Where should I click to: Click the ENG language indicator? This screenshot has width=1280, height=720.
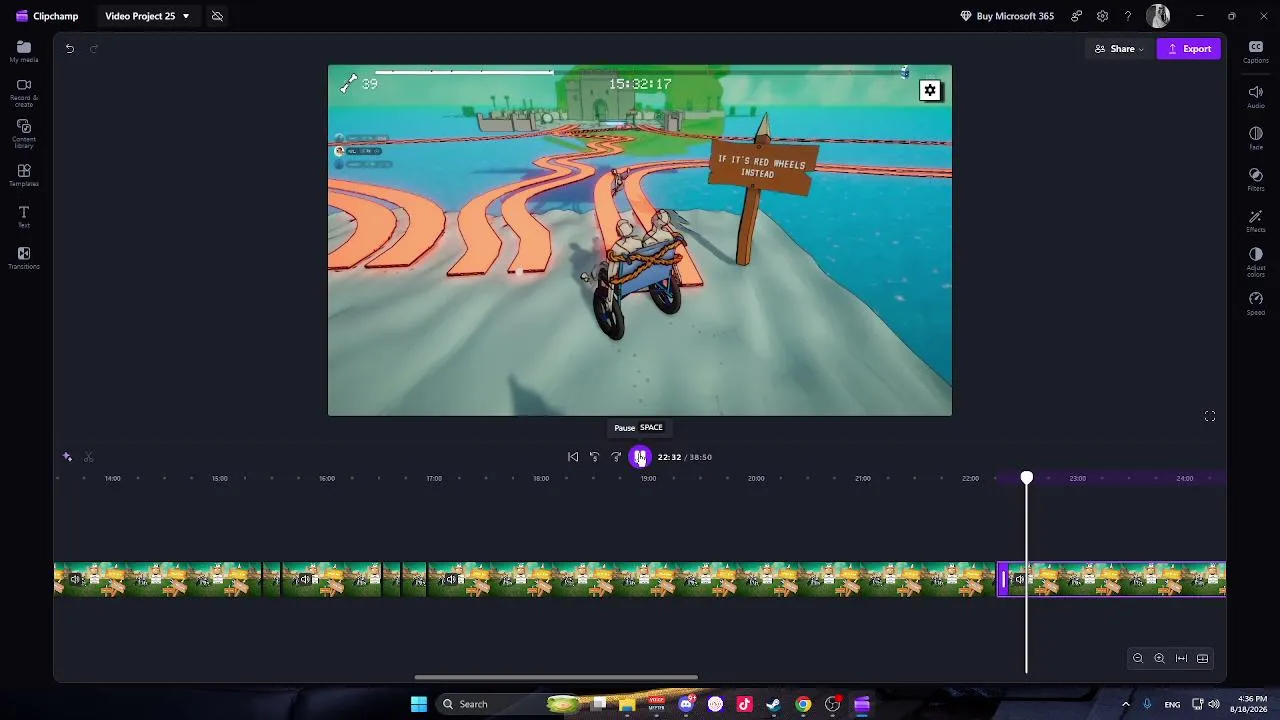pos(1172,704)
